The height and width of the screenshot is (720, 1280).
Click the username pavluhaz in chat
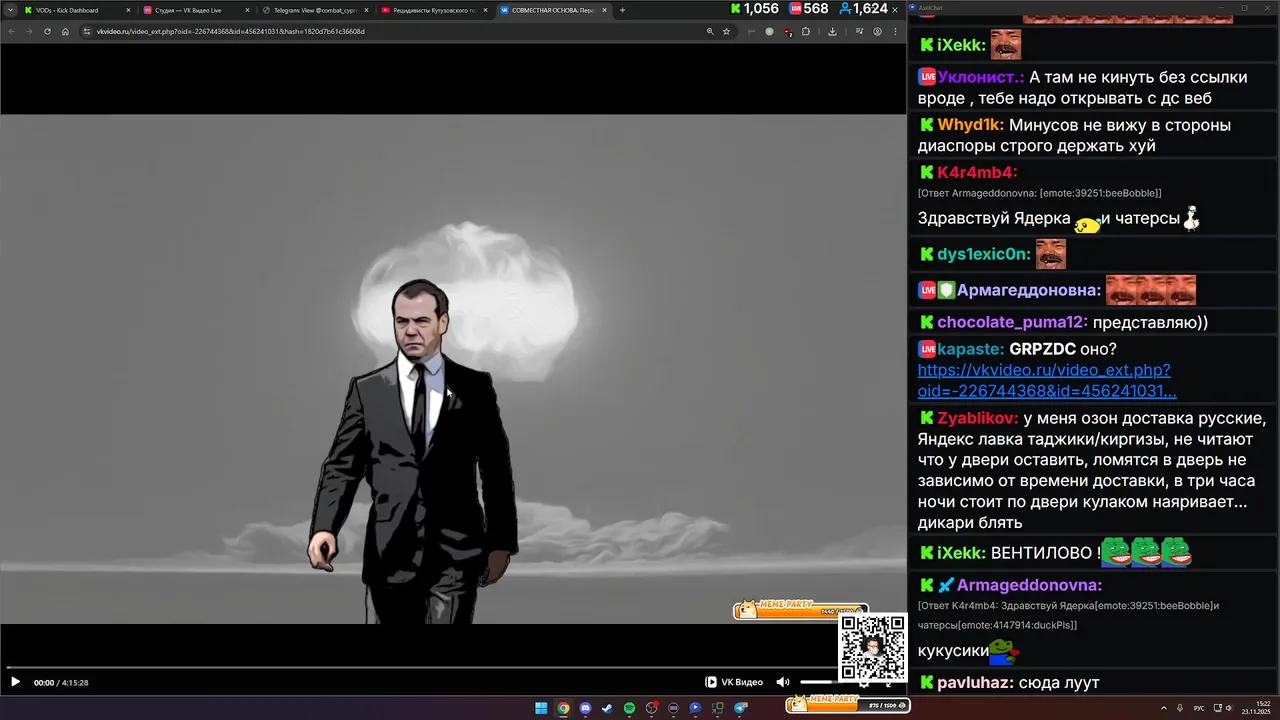(976, 683)
